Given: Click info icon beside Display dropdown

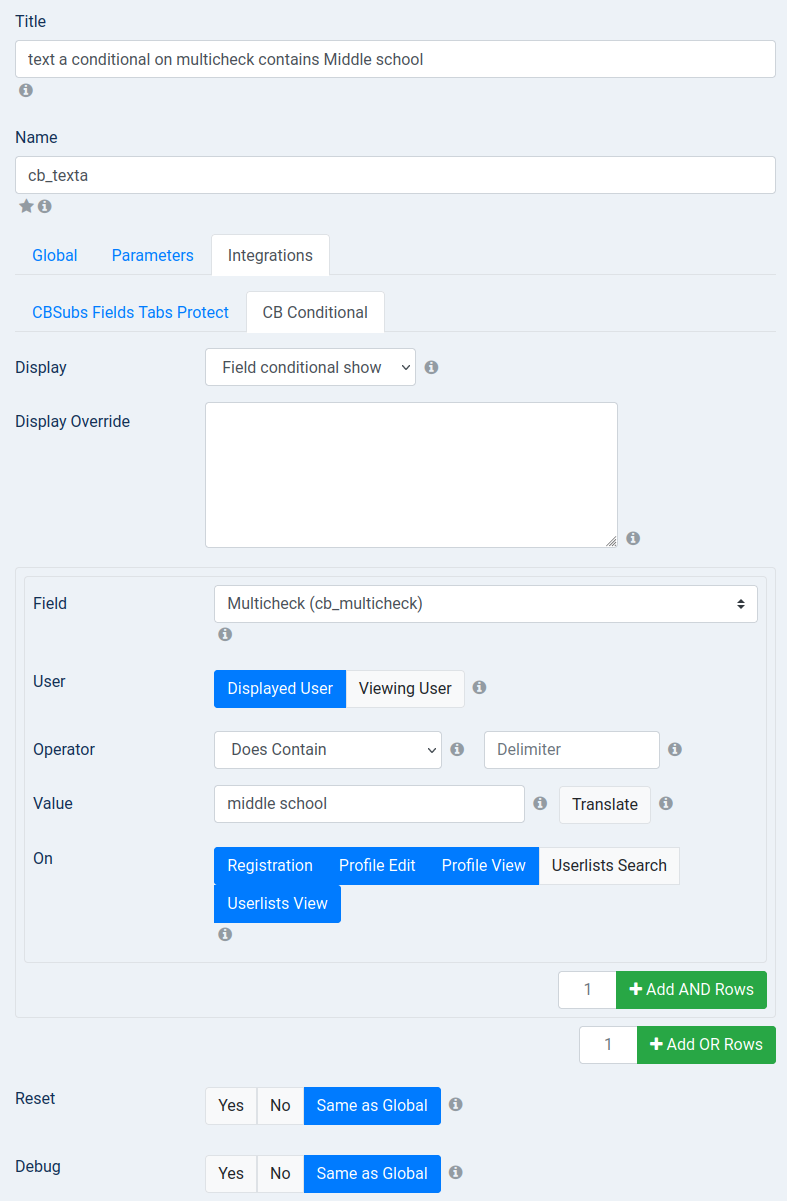Looking at the screenshot, I should pyautogui.click(x=431, y=367).
